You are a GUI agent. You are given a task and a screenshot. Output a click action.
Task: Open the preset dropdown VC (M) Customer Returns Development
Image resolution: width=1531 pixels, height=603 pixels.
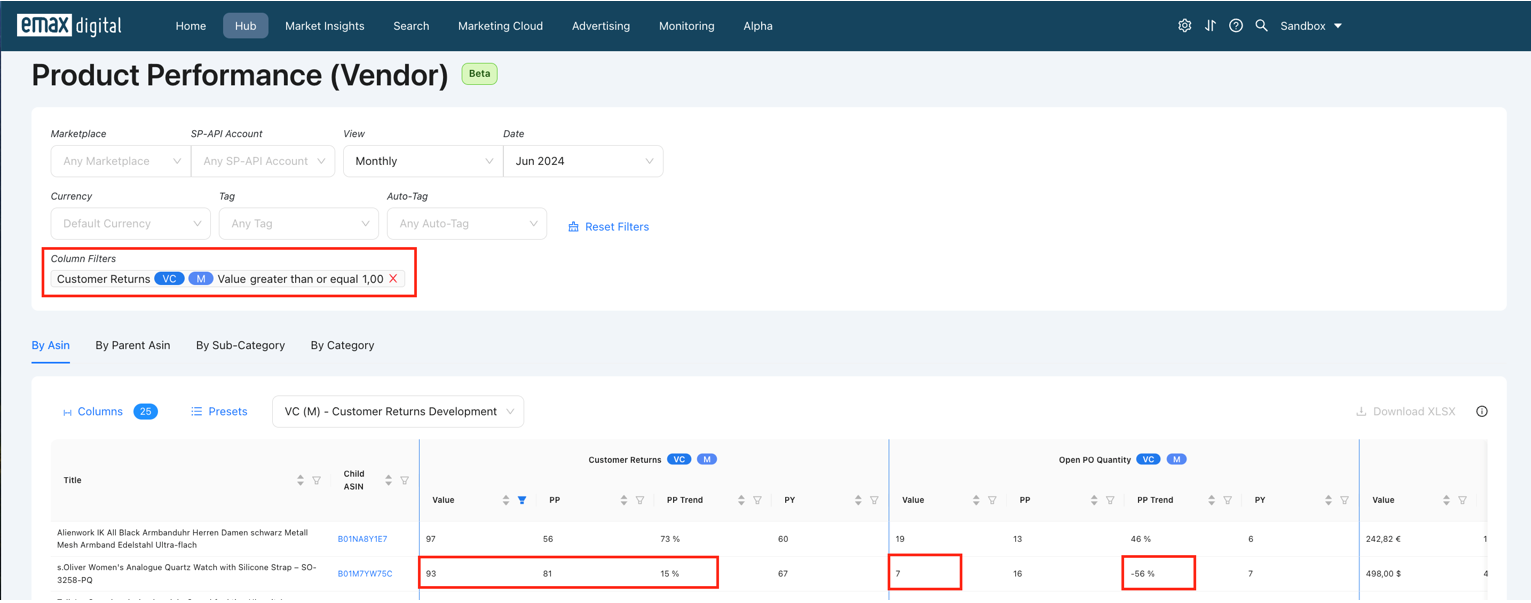click(398, 412)
